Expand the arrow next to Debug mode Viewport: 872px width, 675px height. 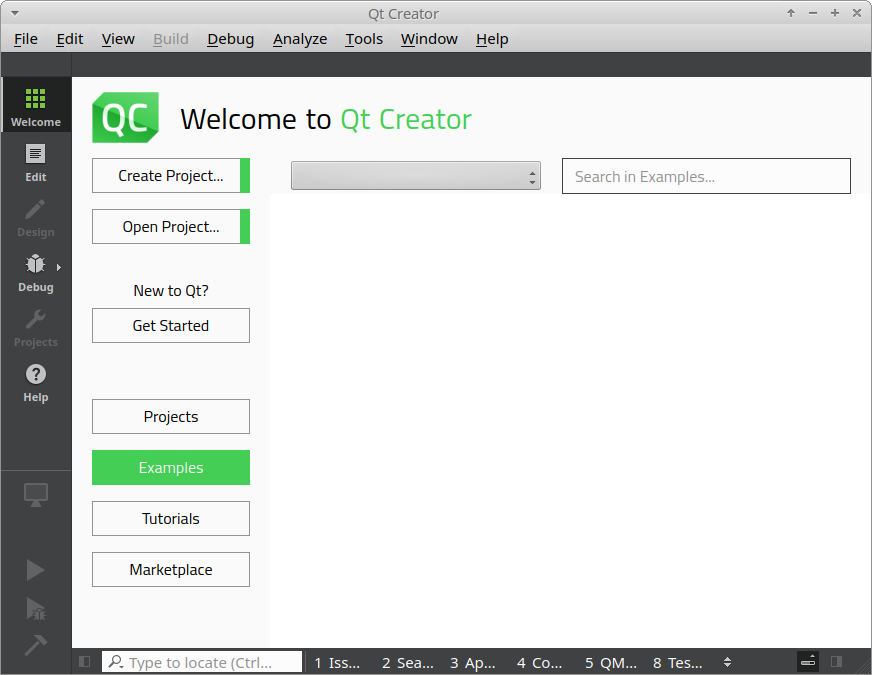point(58,267)
